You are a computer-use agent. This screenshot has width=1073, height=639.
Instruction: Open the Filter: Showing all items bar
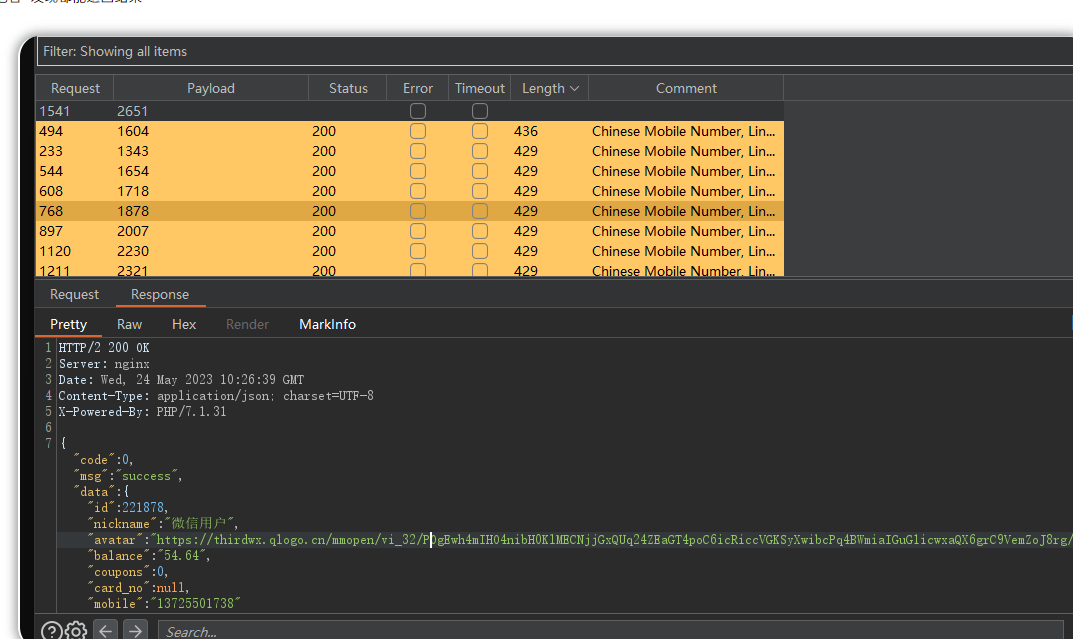[400, 51]
